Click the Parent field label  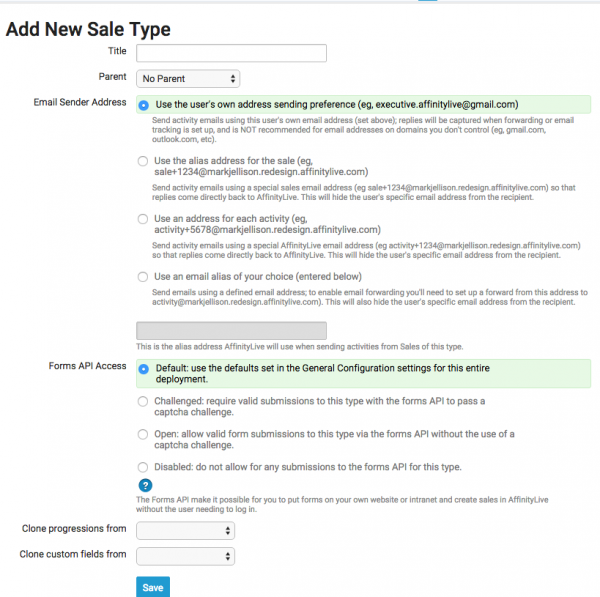click(x=112, y=76)
